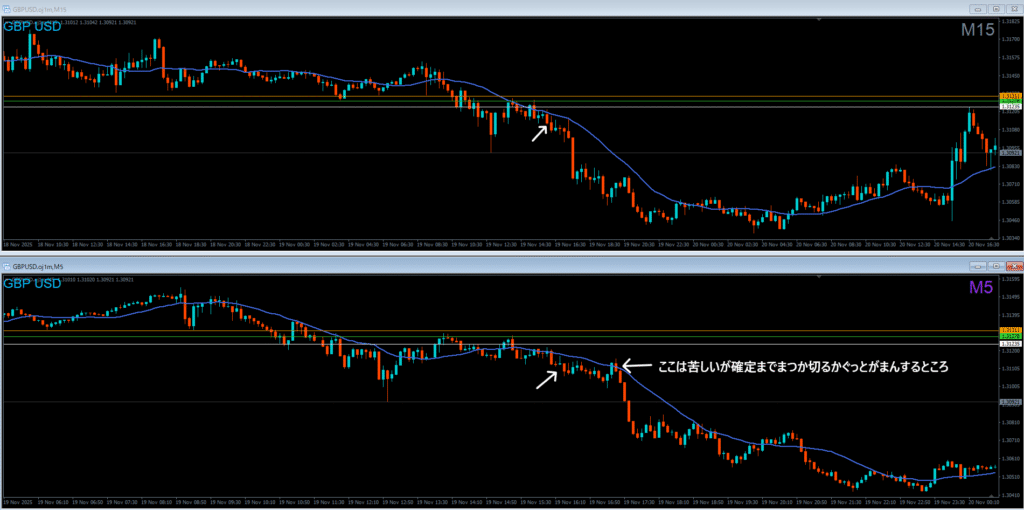Click the chart shift triangle in M5 chart
Image resolution: width=1024 pixels, height=510 pixels.
click(820, 277)
